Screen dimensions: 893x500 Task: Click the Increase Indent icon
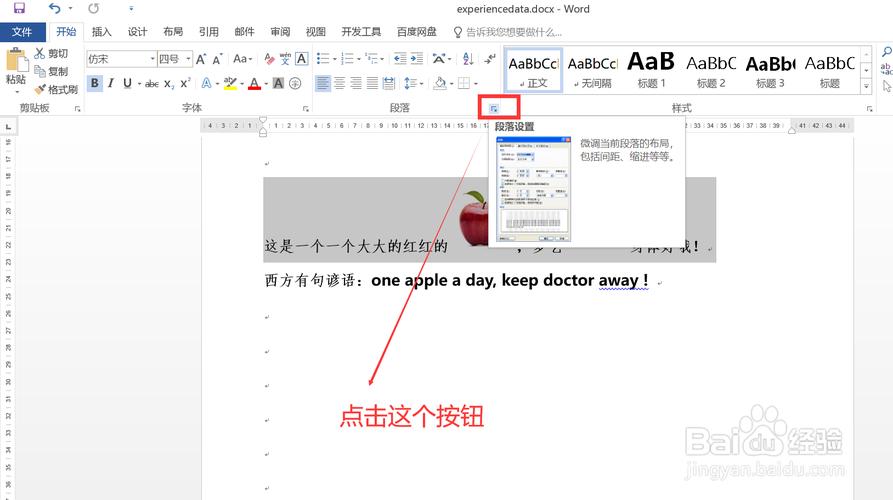[417, 58]
